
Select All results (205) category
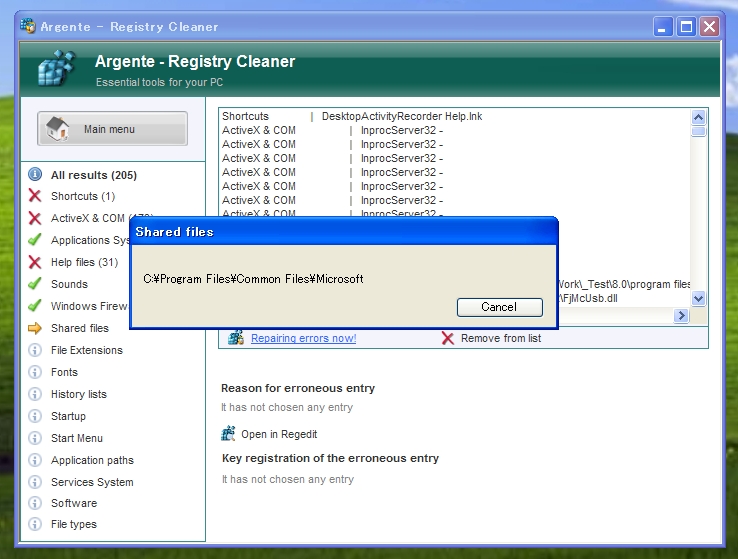pyautogui.click(x=94, y=175)
